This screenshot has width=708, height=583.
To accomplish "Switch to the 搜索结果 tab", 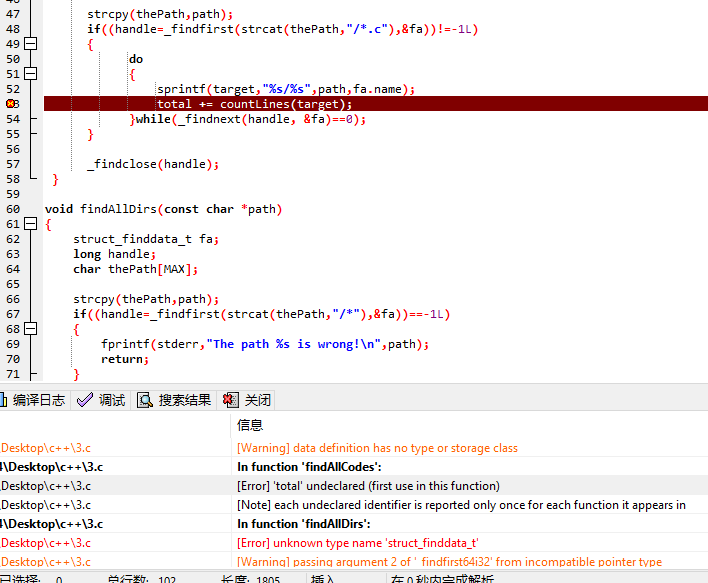I will [184, 400].
